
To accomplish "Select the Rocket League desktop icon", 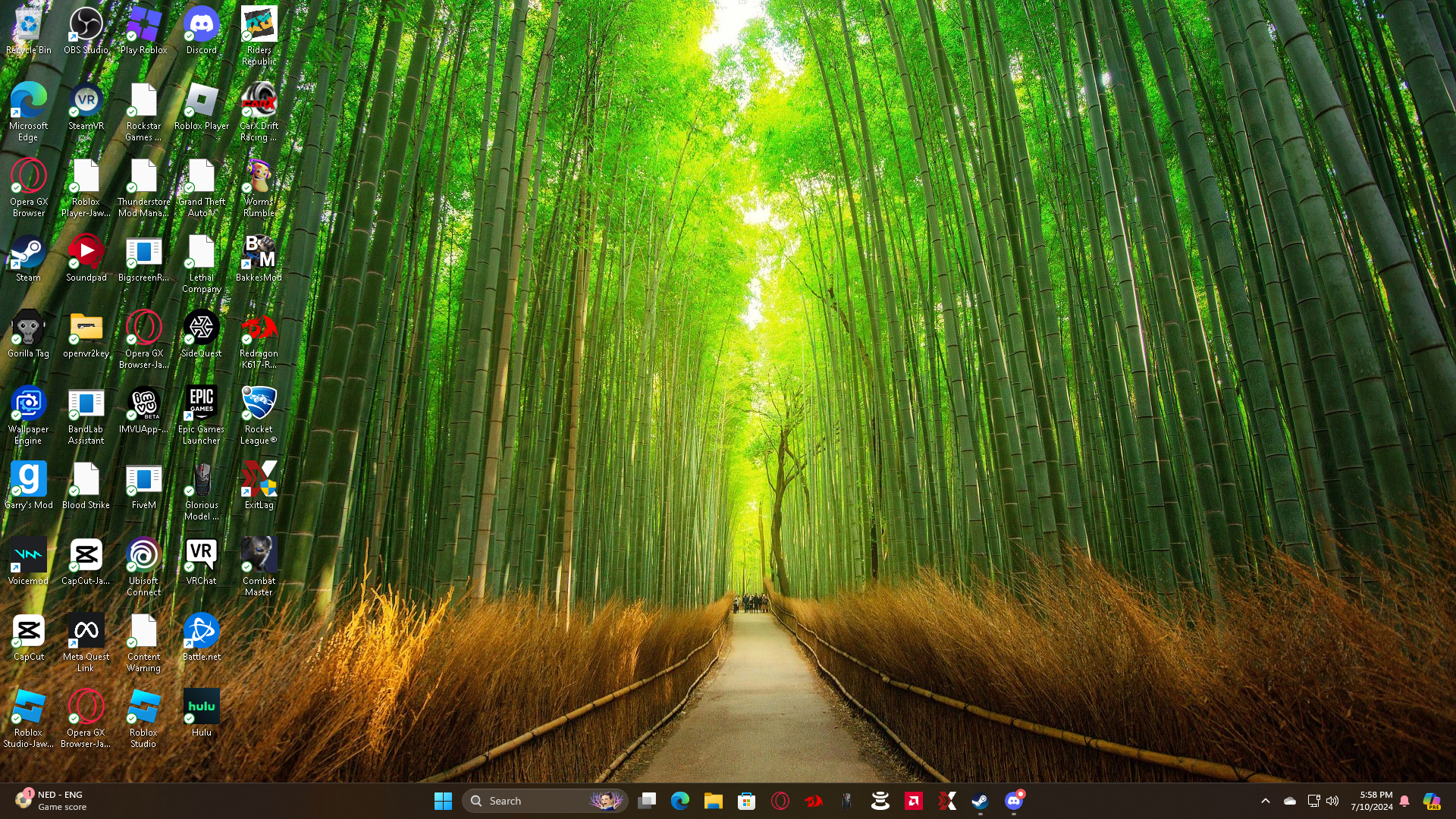I will coord(259,416).
